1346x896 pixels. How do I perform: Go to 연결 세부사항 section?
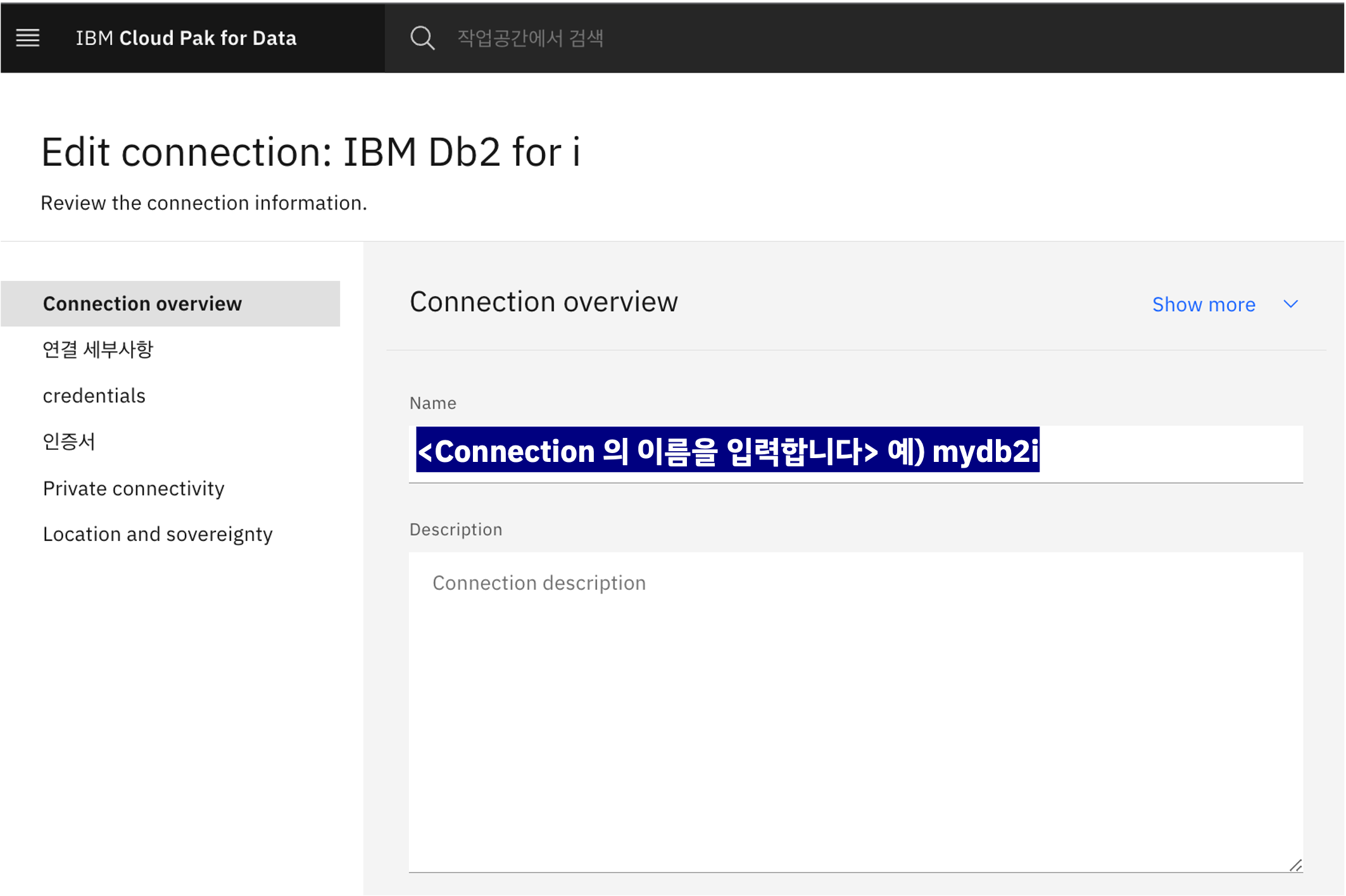[98, 350]
